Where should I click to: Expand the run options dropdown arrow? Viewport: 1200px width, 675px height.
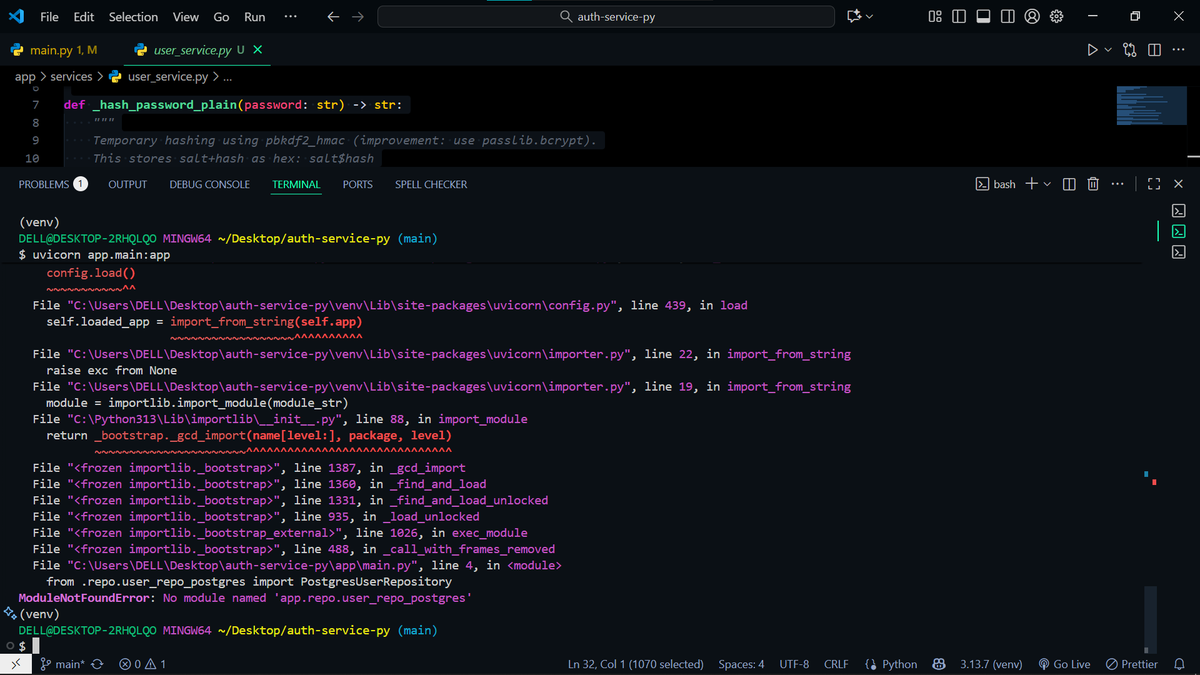pyautogui.click(x=1108, y=50)
